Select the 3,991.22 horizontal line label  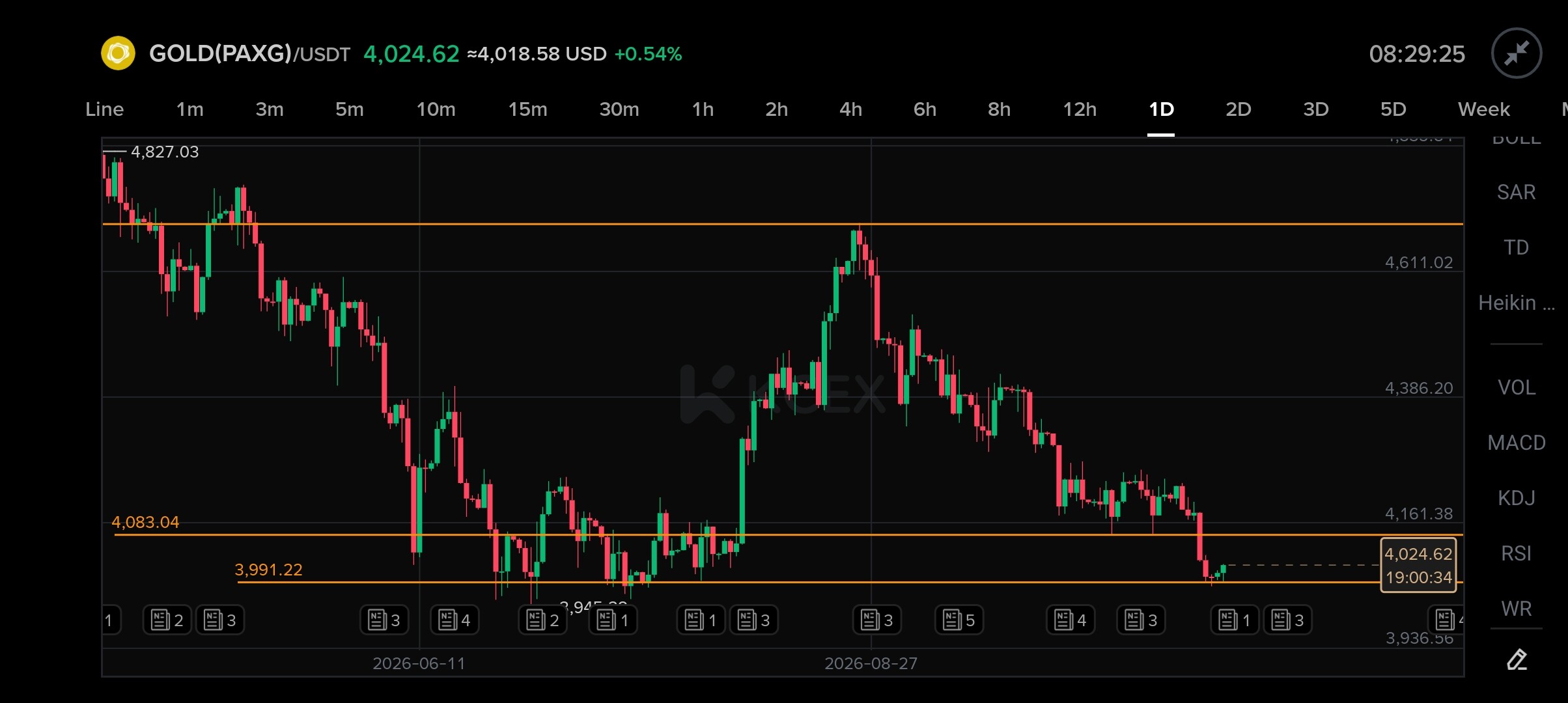click(x=268, y=570)
